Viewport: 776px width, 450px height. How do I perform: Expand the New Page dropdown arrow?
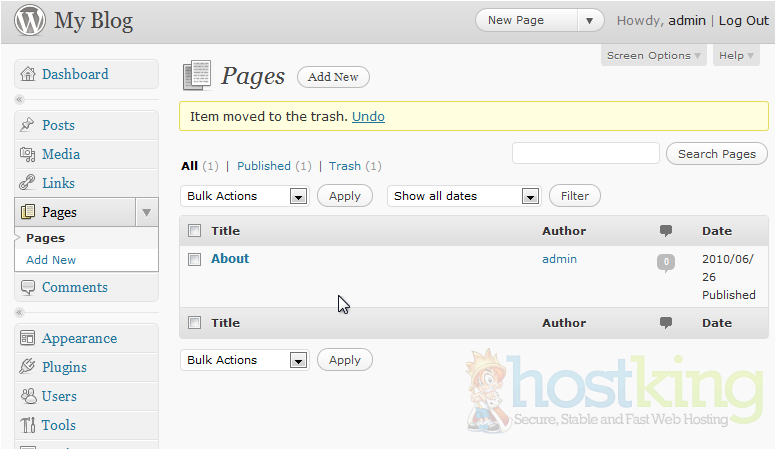[x=591, y=21]
